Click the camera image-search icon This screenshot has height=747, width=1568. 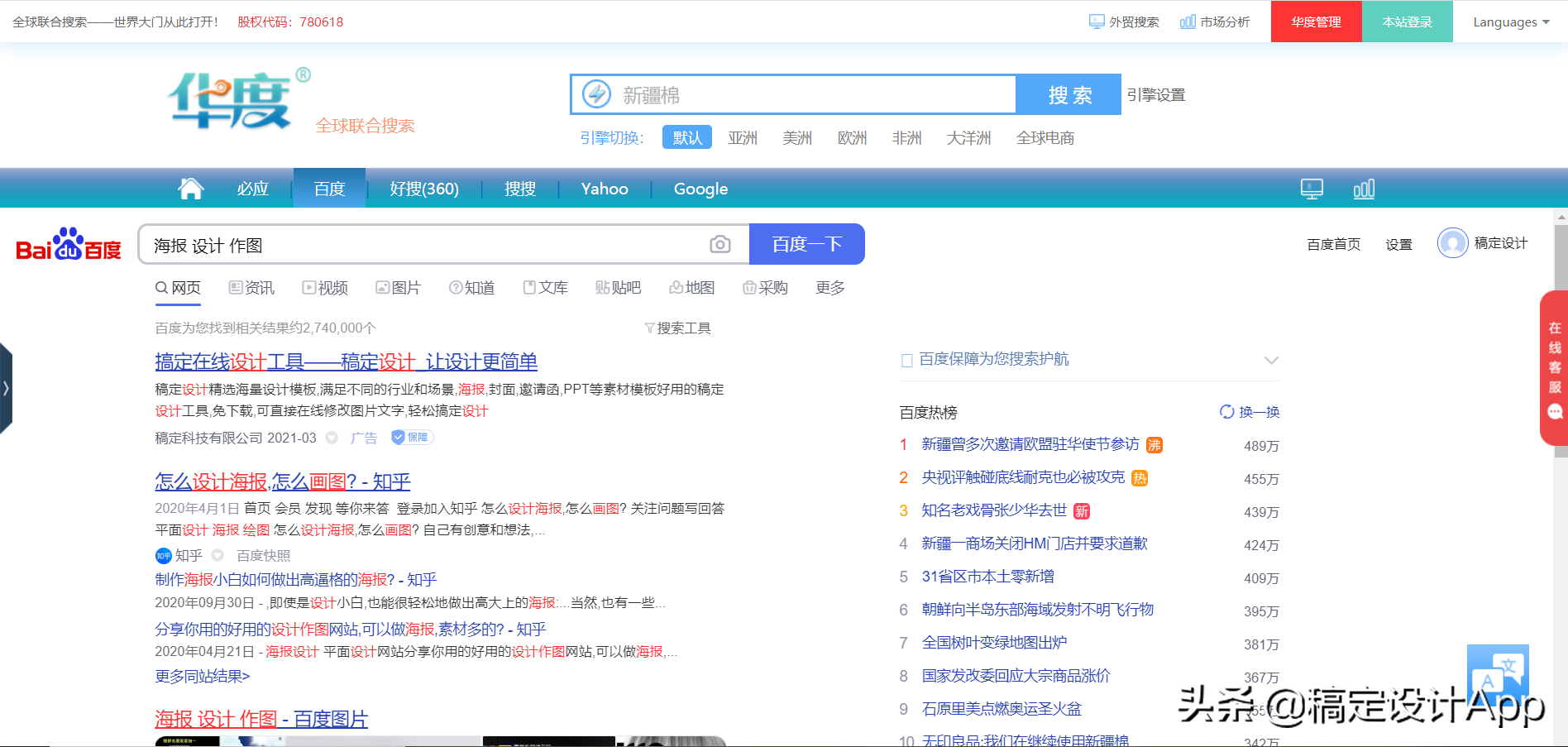pos(720,244)
